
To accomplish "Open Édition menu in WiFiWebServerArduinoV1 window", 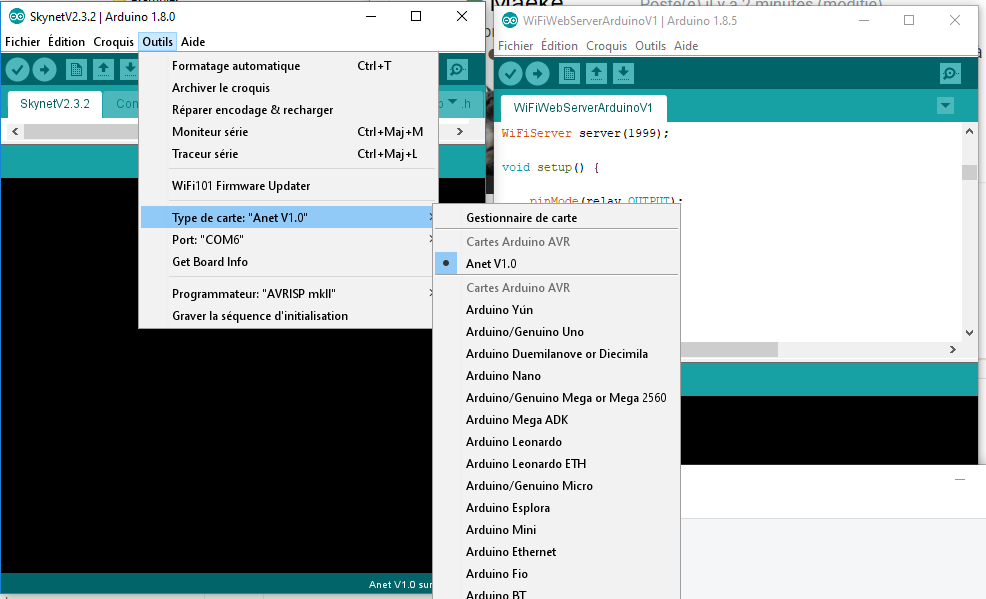I will click(559, 45).
